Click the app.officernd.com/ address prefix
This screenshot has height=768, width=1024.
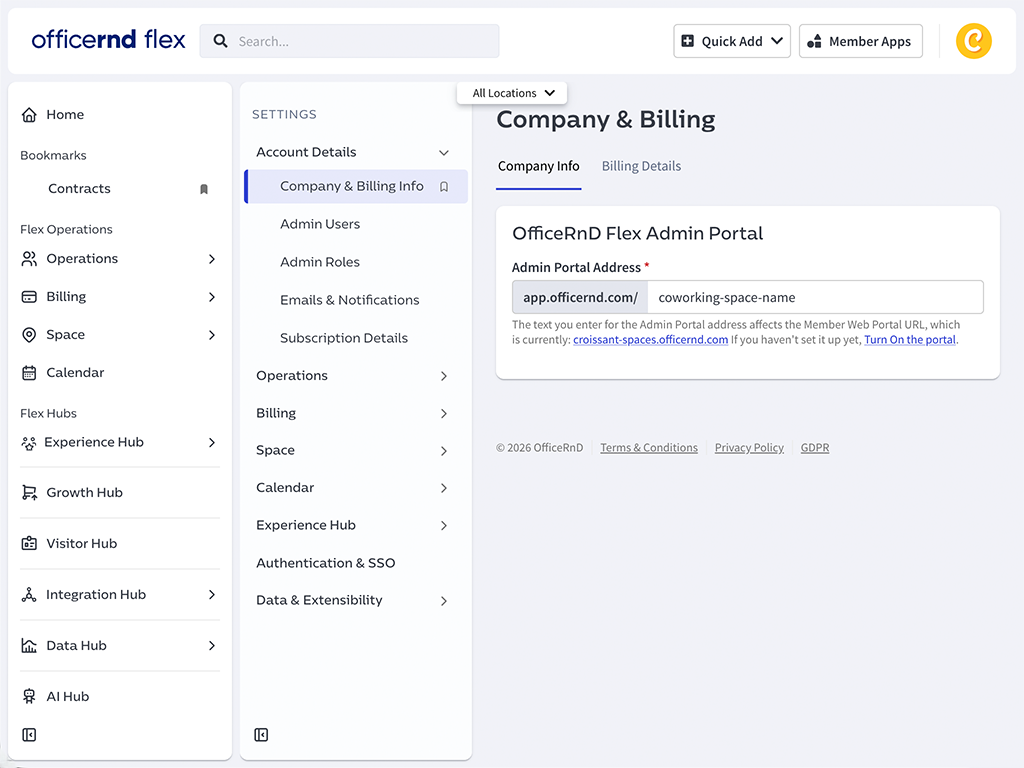click(580, 297)
